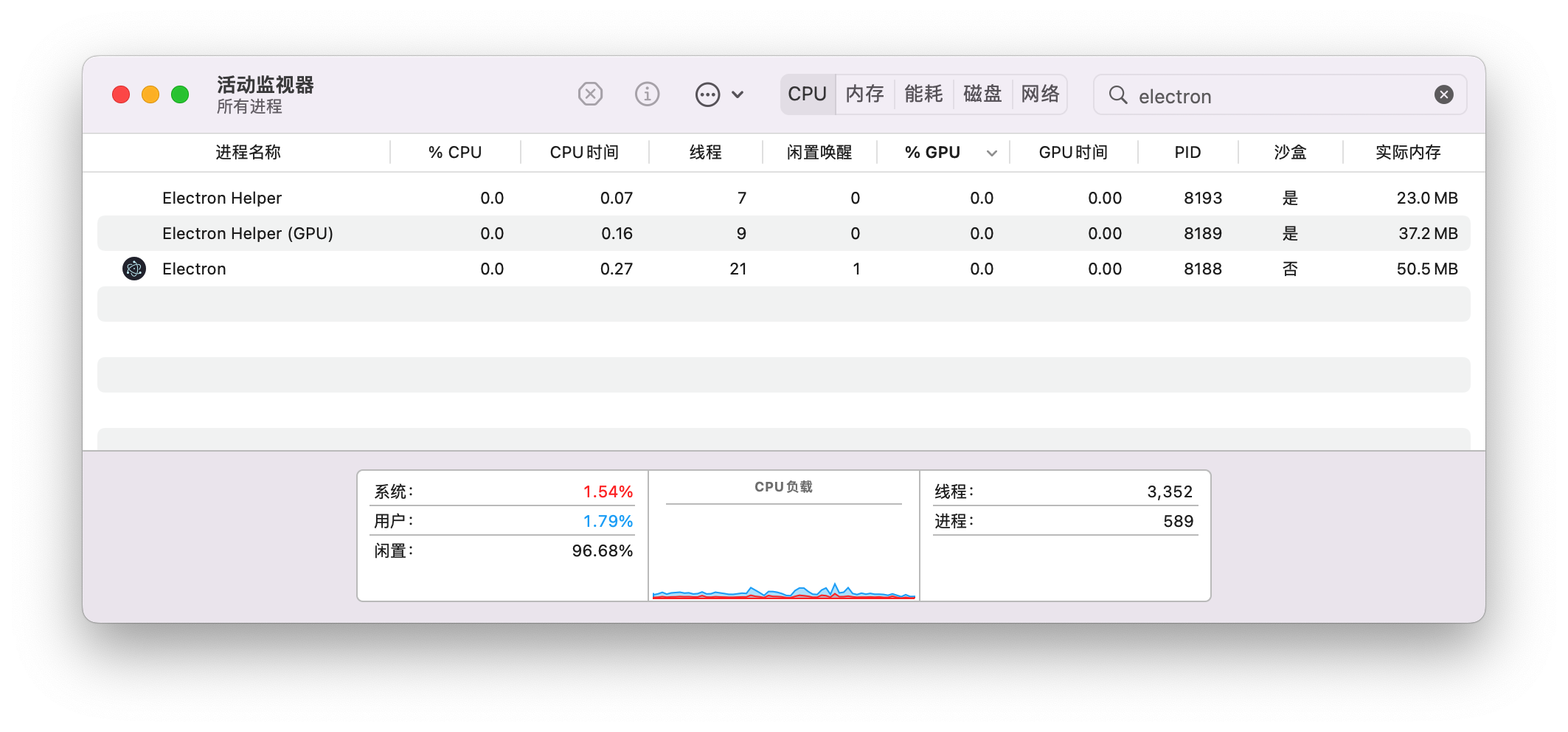Click the 37.2 MB memory value
This screenshot has width=1568, height=732.
point(1428,233)
